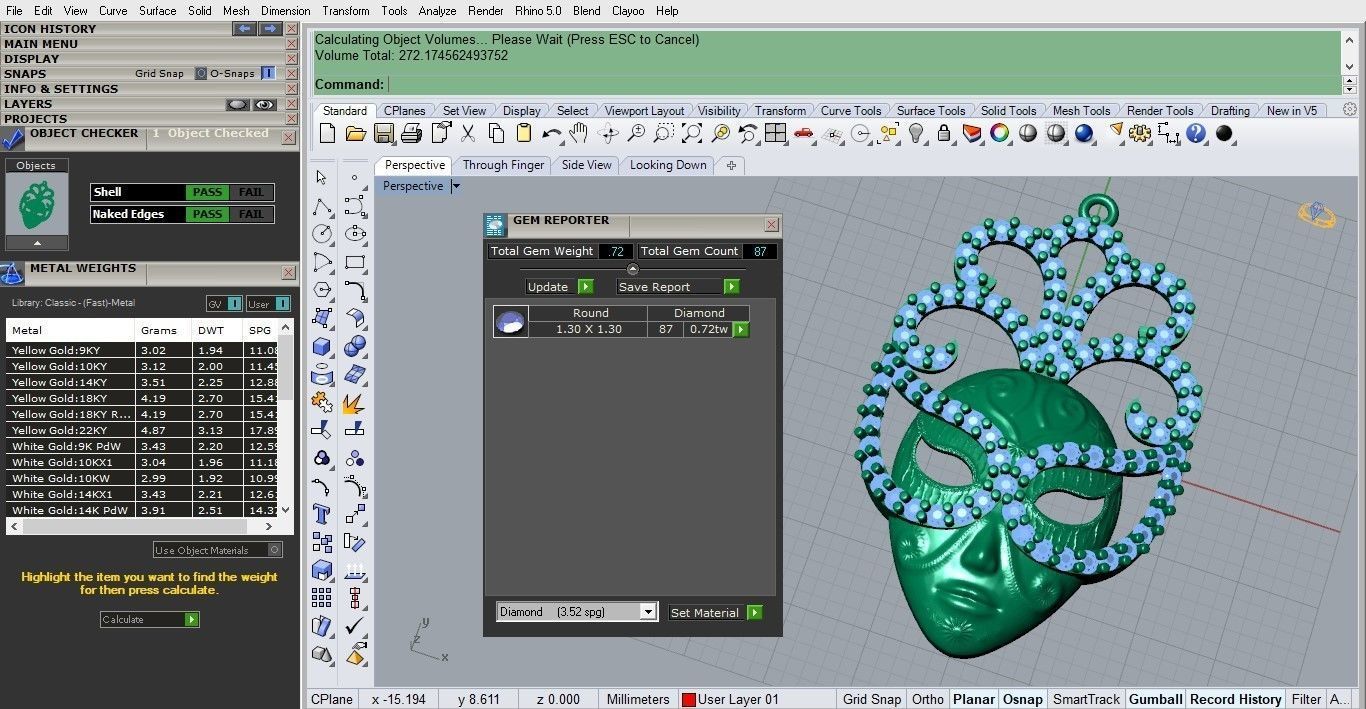Open the Analyze menu
This screenshot has width=1366, height=709.
pos(437,11)
